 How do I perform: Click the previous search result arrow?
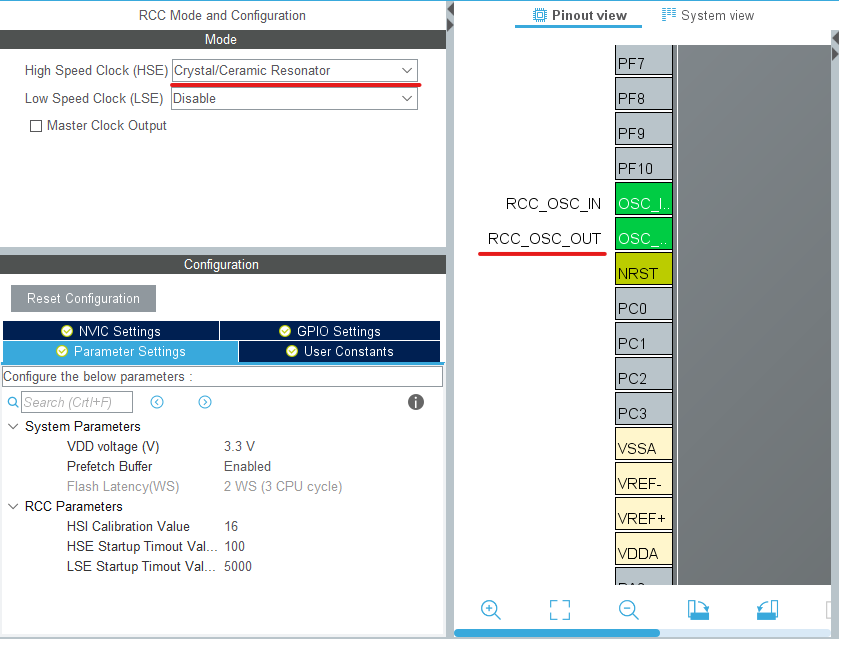[157, 402]
